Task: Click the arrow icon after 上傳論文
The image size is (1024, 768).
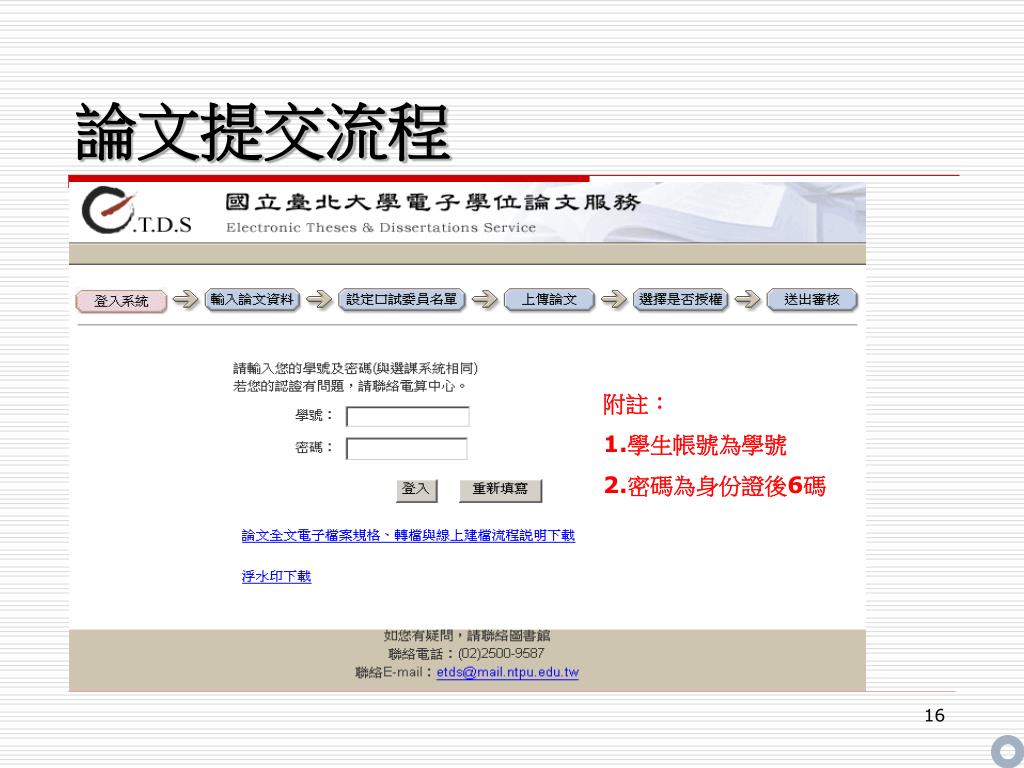Action: (x=614, y=300)
